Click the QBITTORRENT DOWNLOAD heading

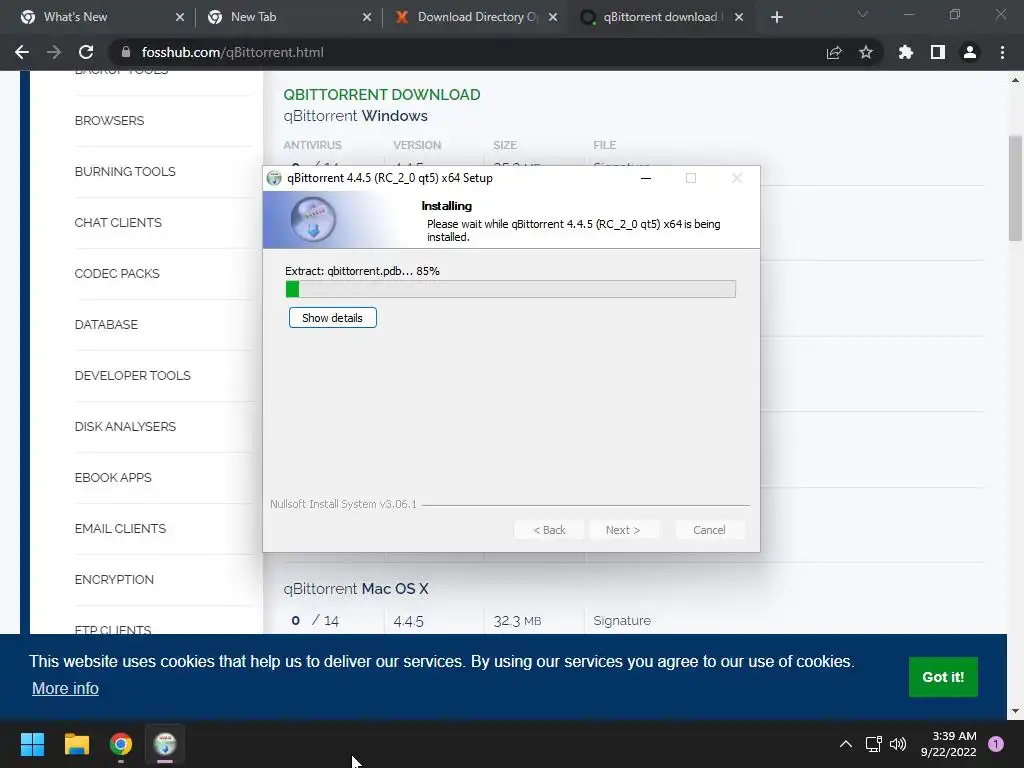click(381, 95)
